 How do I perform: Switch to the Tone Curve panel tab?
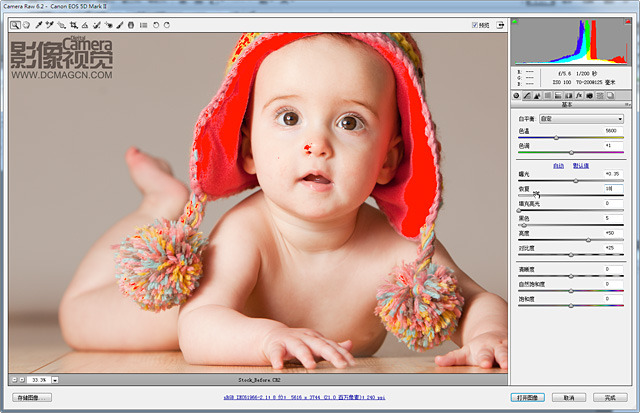click(x=527, y=95)
